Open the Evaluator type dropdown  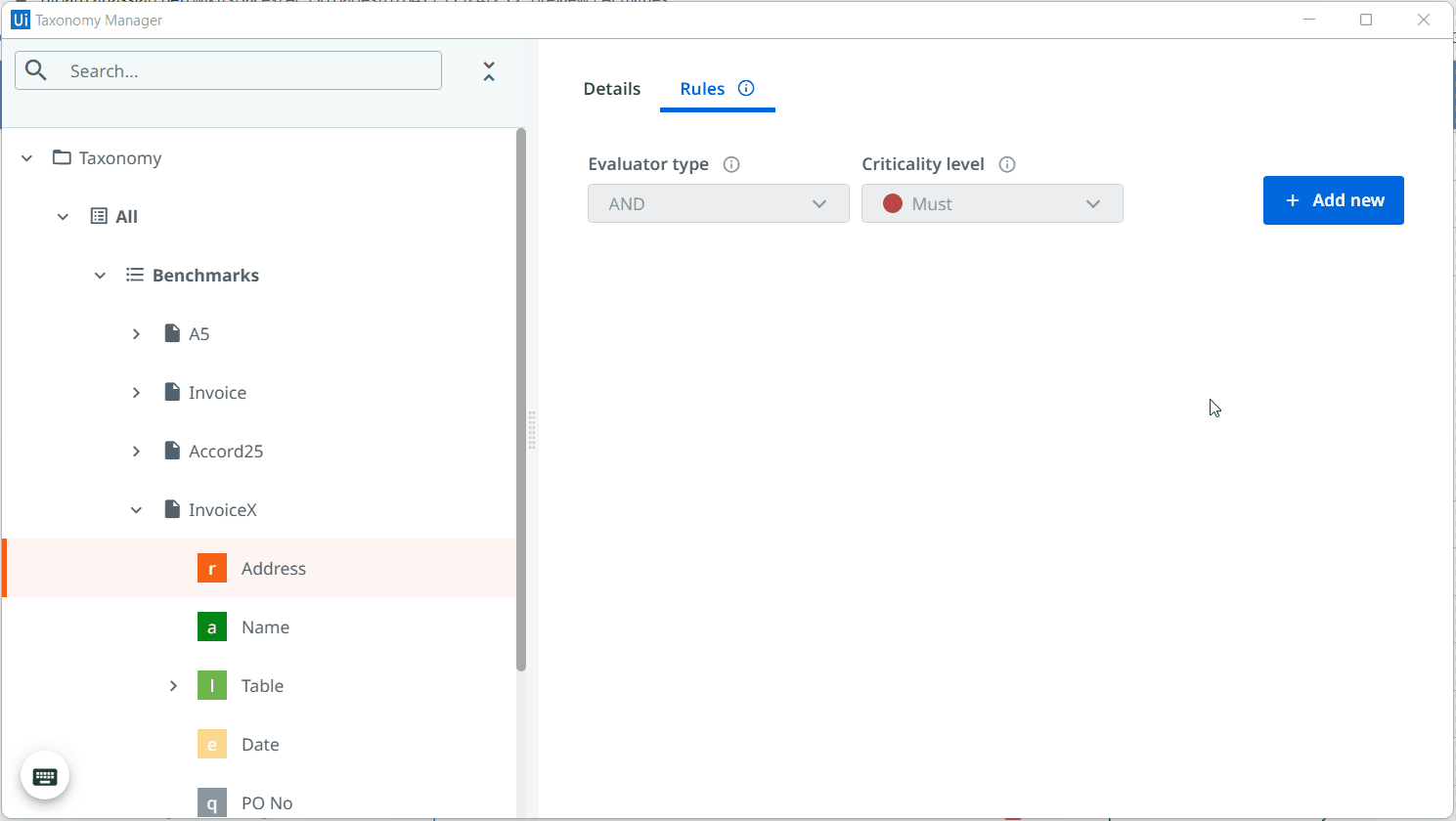[x=718, y=203]
